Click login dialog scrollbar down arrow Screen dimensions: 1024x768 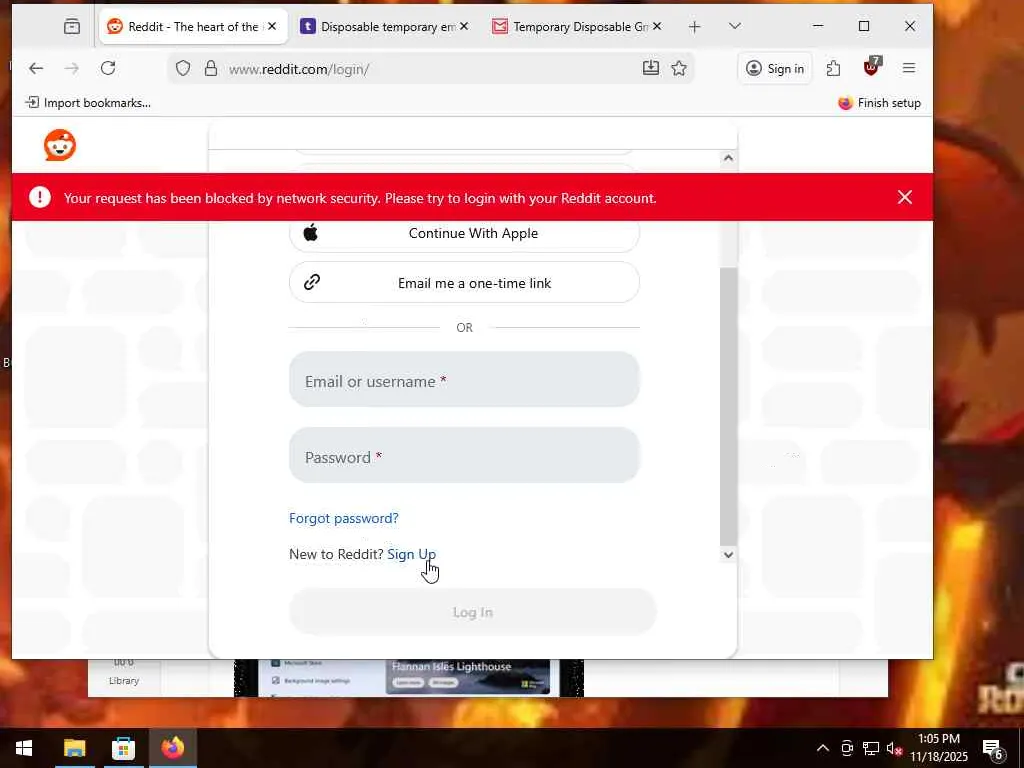728,554
